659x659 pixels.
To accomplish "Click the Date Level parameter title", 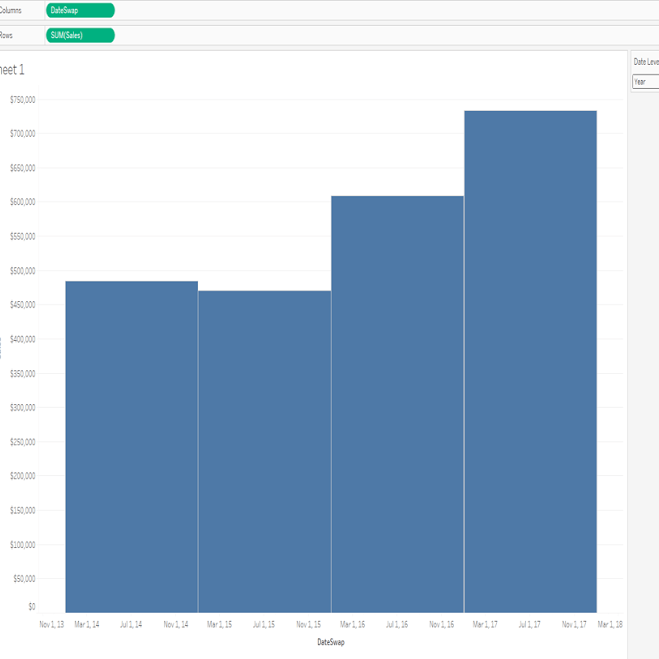I will [646, 62].
